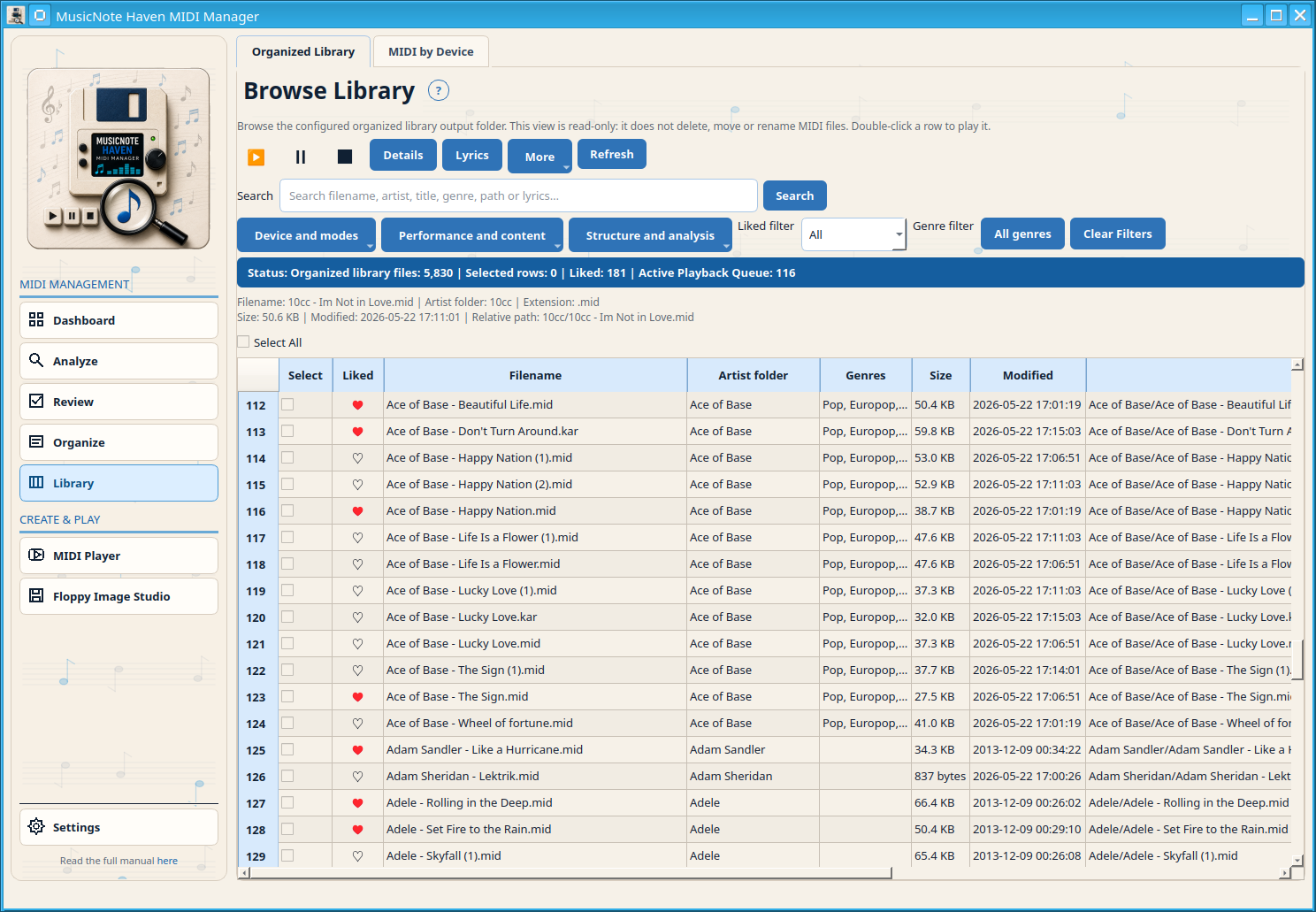Click the Analyze magnifier icon in sidebar
Image resolution: width=1316 pixels, height=912 pixels.
(36, 360)
